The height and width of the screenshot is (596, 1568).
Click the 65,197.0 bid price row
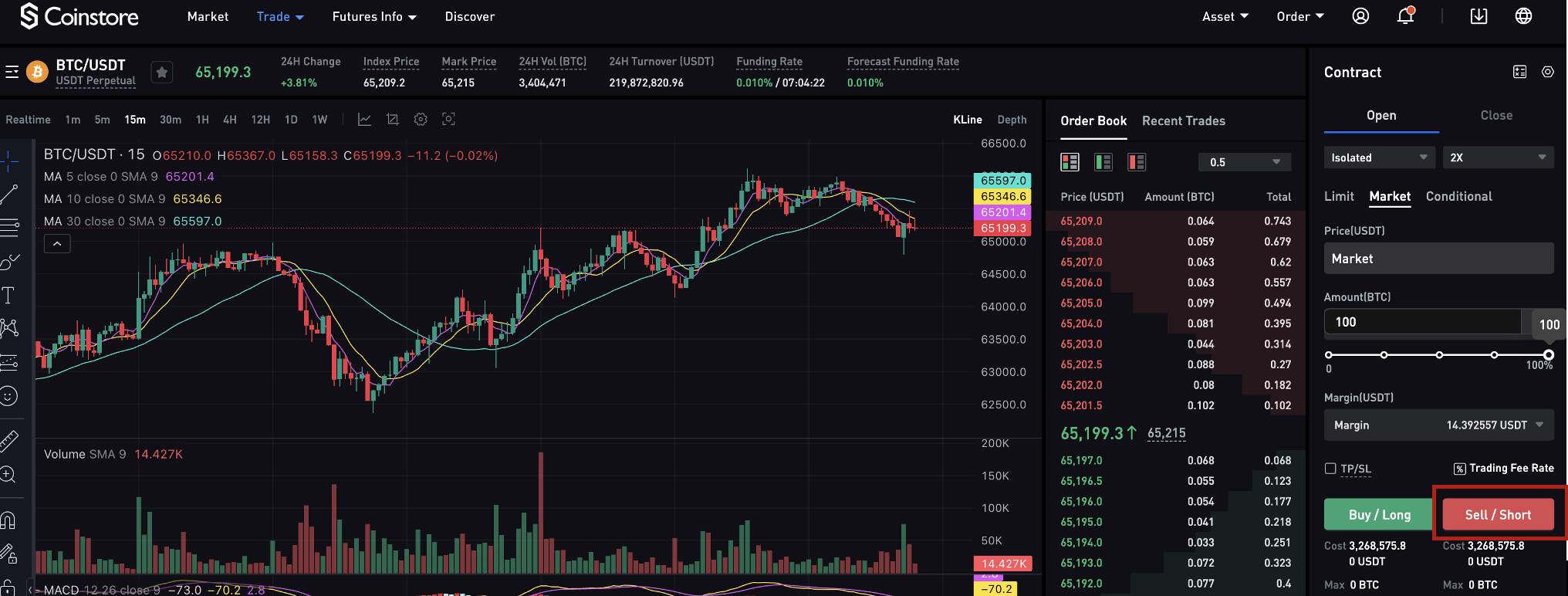point(1175,460)
